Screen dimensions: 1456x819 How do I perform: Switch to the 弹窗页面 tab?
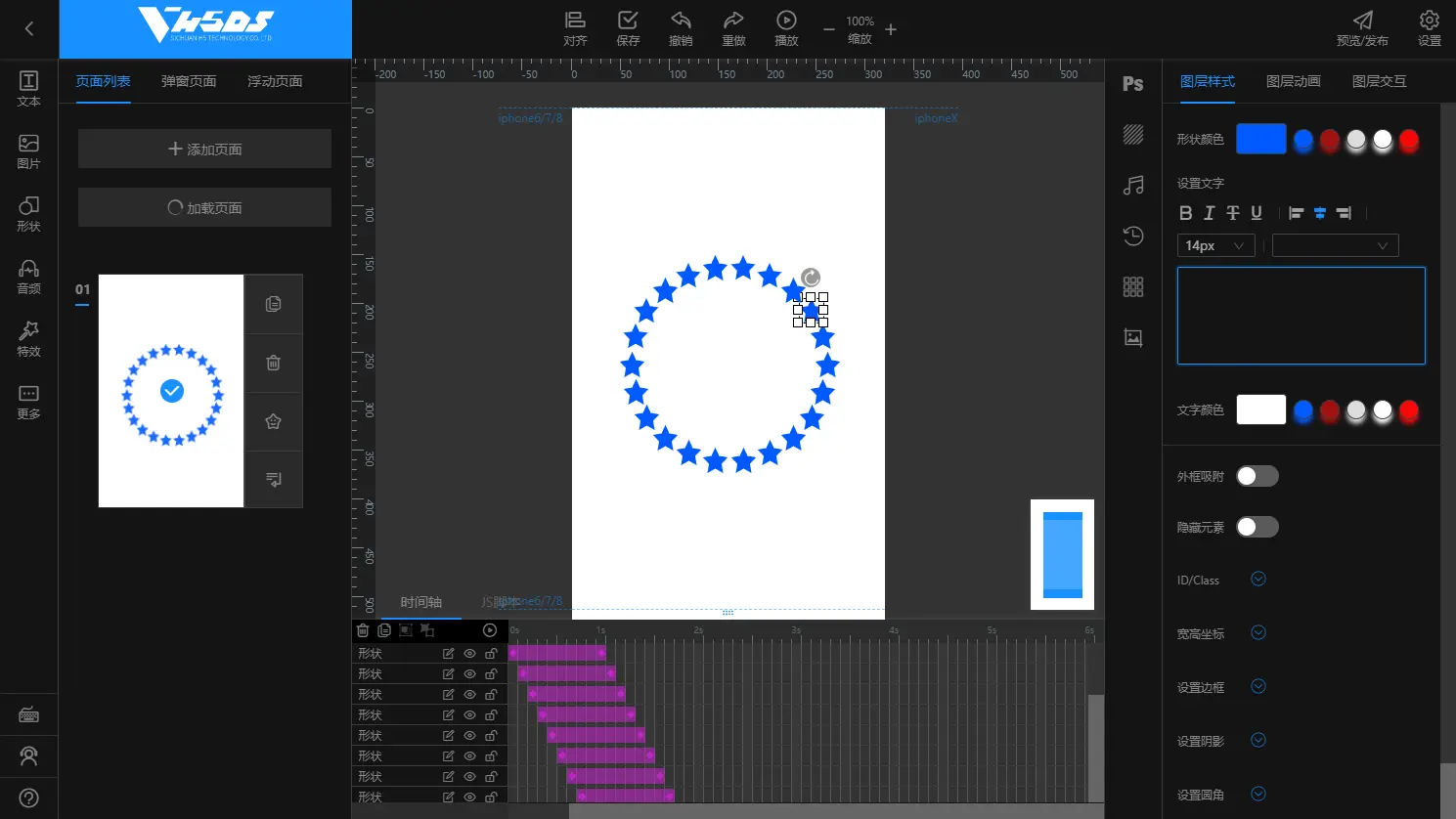[189, 81]
